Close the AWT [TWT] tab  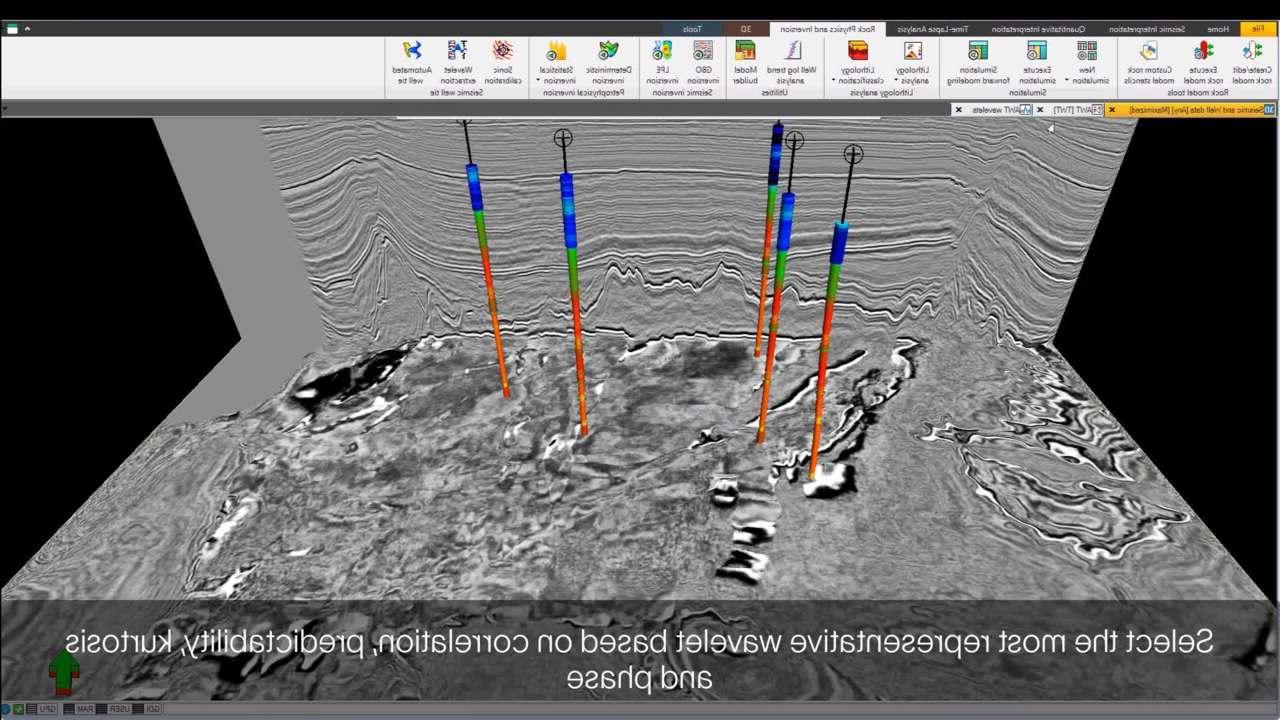(x=1040, y=109)
